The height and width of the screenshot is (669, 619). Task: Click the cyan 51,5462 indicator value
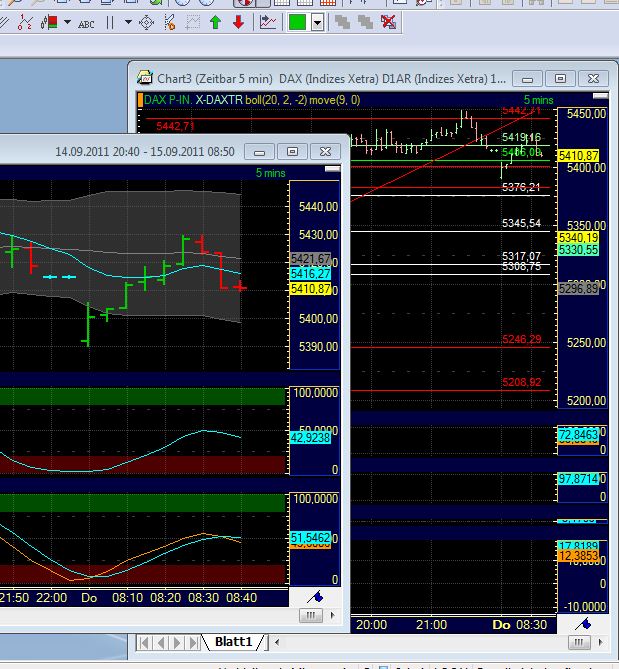click(311, 537)
